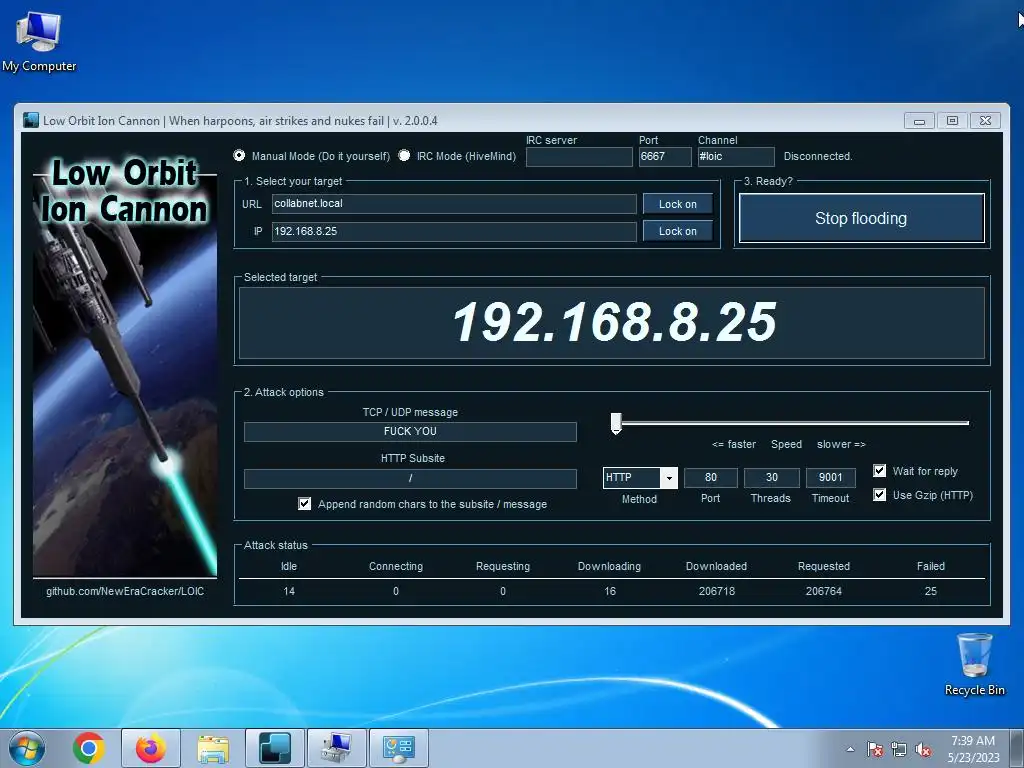1024x768 pixels.
Task: Click the github.com/NewEraCracker/LOIC link
Action: coord(125,591)
